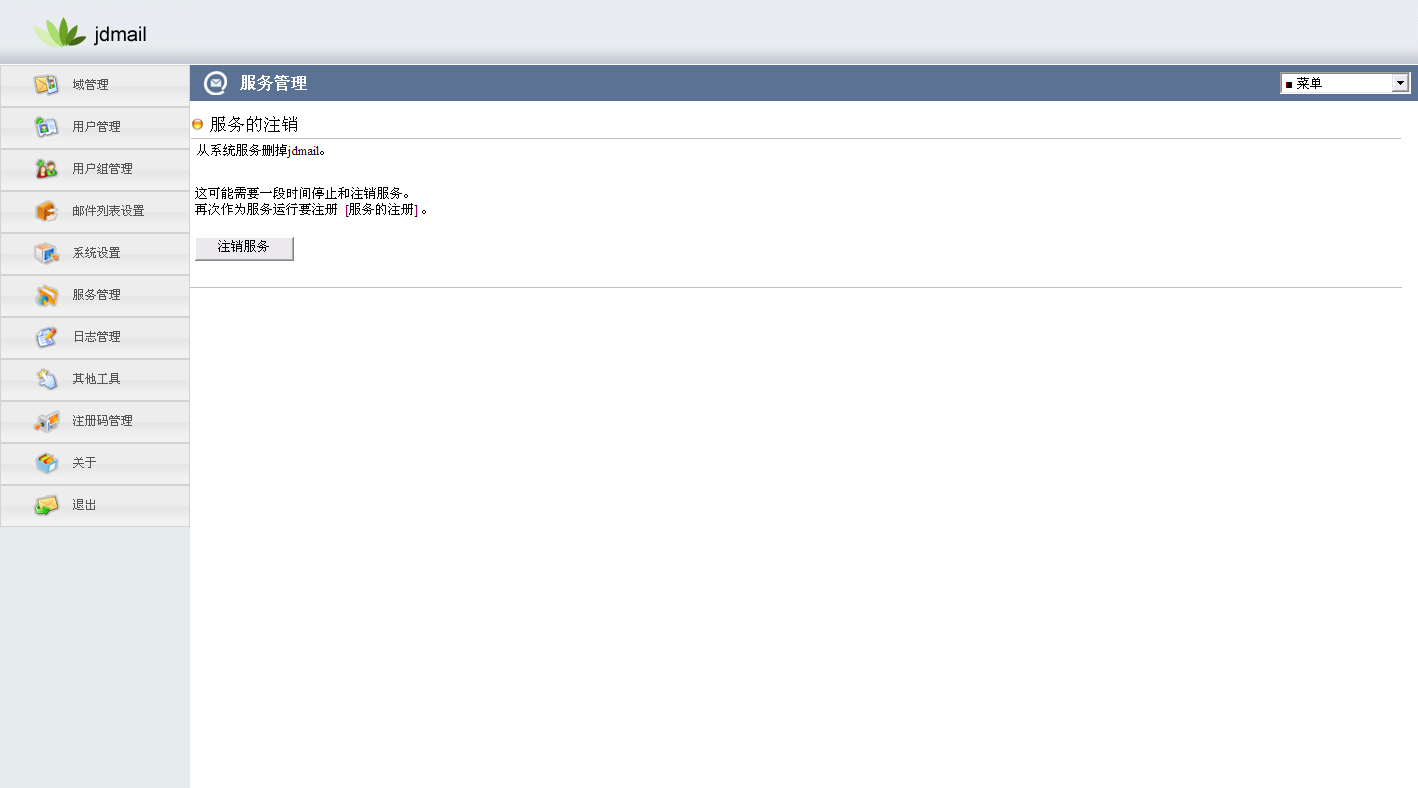Click the 其他工具 icon
This screenshot has width=1418, height=788.
coord(46,379)
